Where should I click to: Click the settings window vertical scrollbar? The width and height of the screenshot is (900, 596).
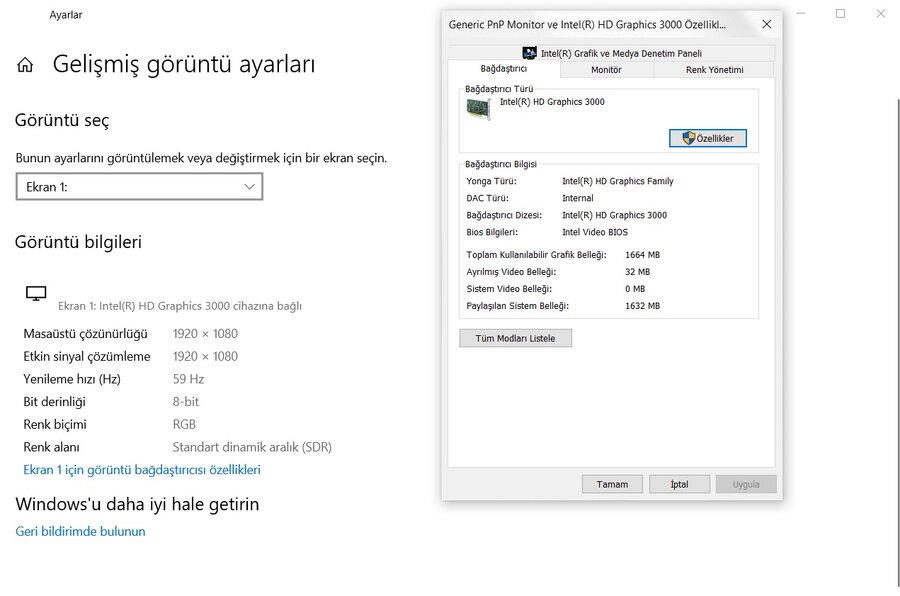(898, 343)
